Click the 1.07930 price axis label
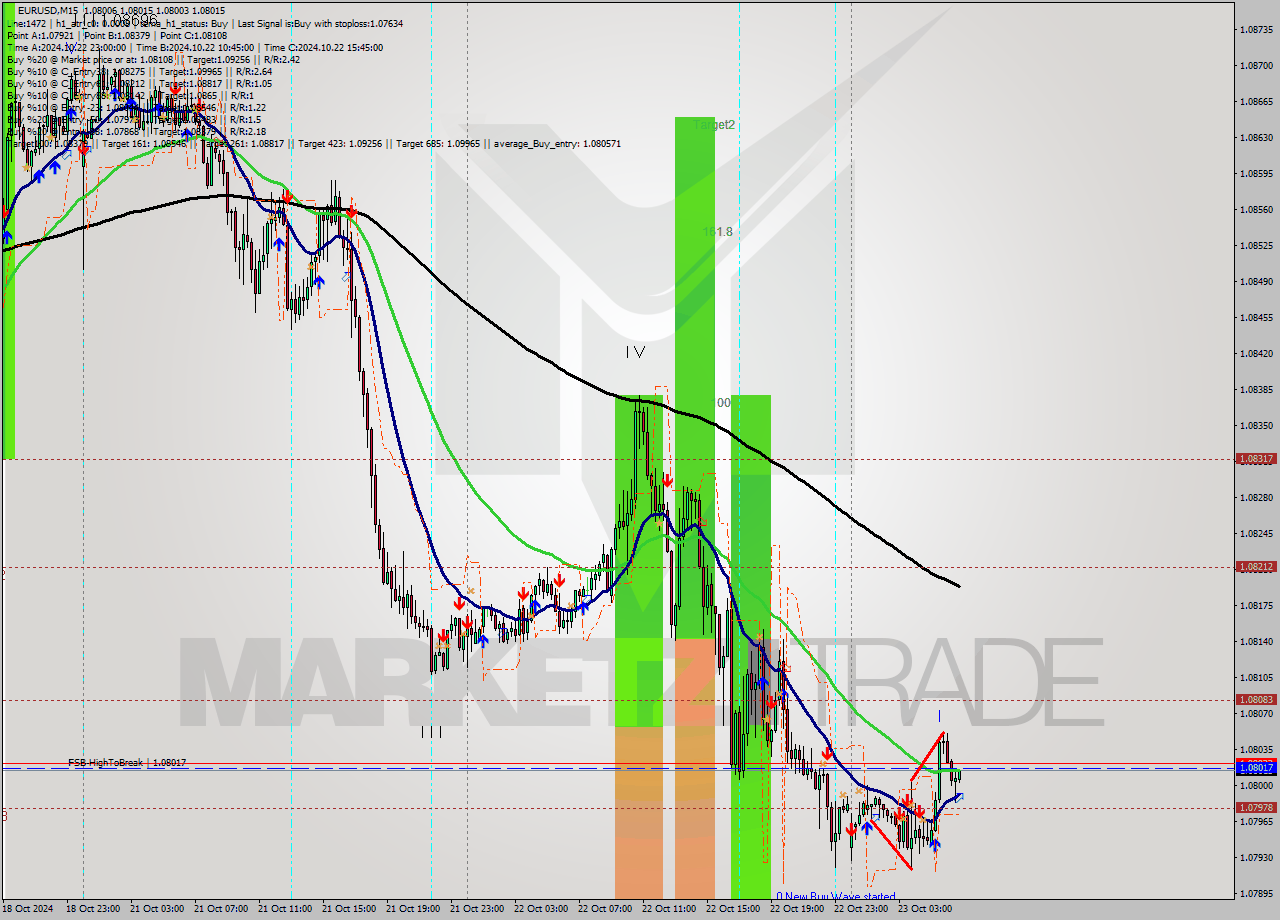Screen dimensions: 1280x920 click(1256, 858)
